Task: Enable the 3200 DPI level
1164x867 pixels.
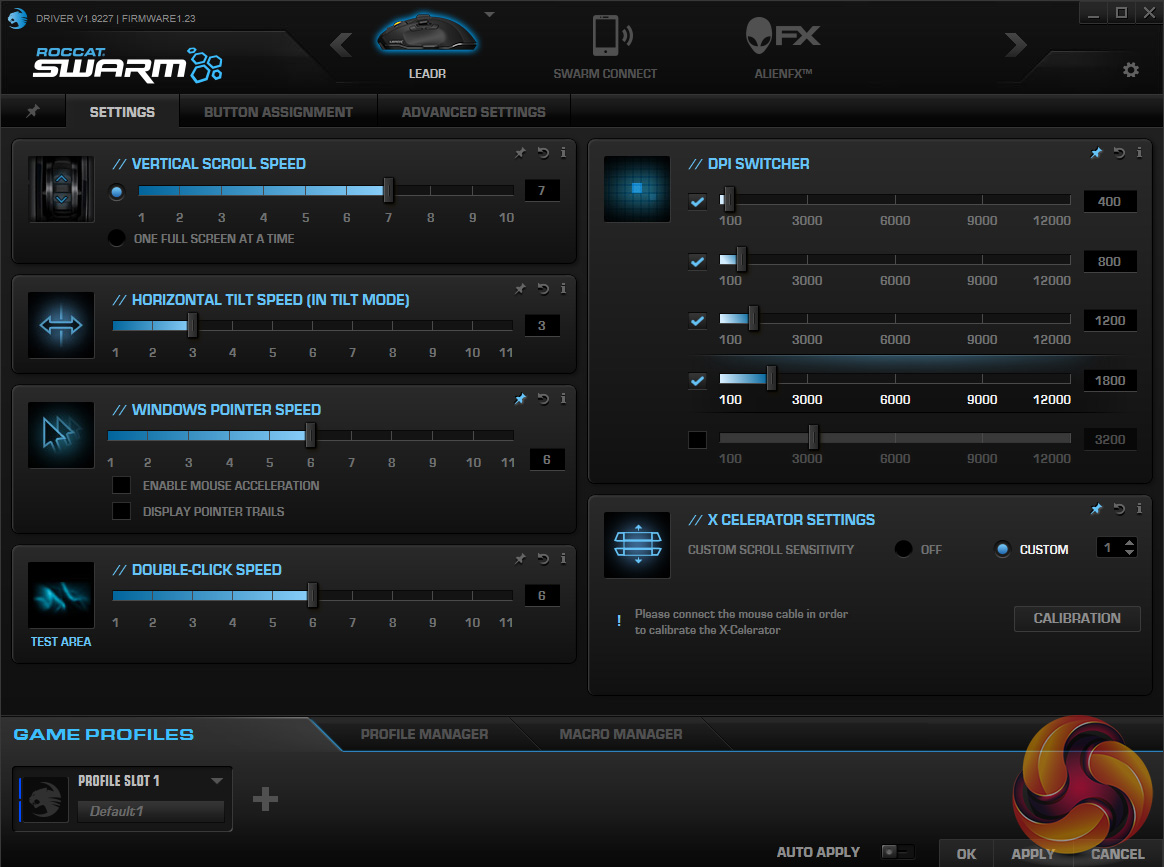Action: pos(697,439)
